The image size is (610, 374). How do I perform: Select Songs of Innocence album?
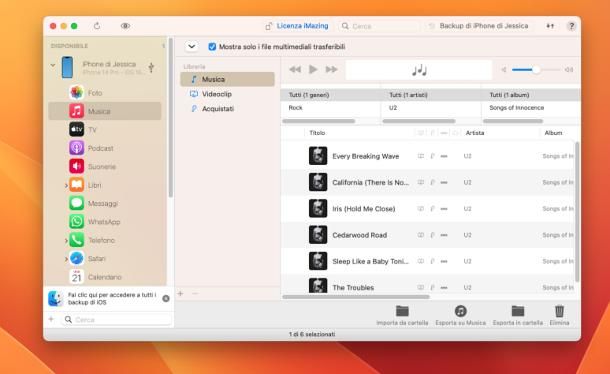click(531, 108)
